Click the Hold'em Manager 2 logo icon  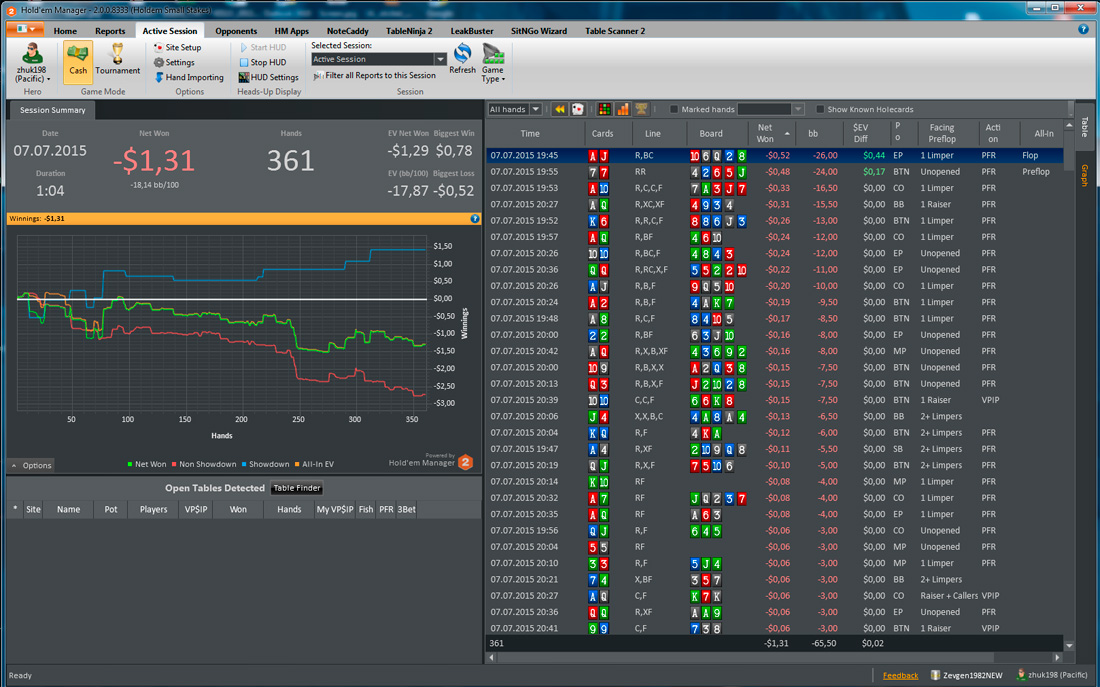pyautogui.click(x=466, y=462)
